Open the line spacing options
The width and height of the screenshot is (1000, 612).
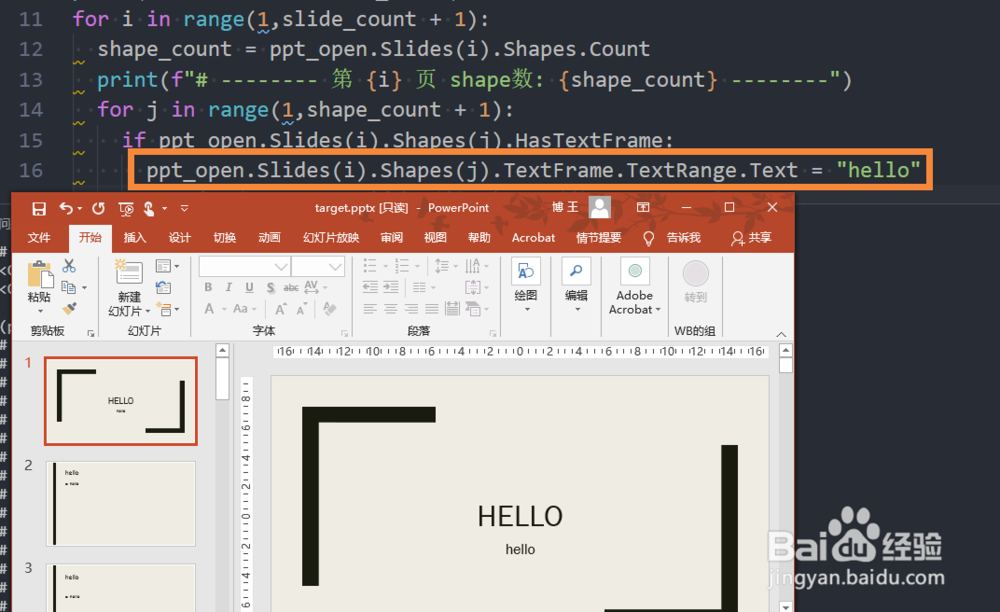[x=446, y=265]
